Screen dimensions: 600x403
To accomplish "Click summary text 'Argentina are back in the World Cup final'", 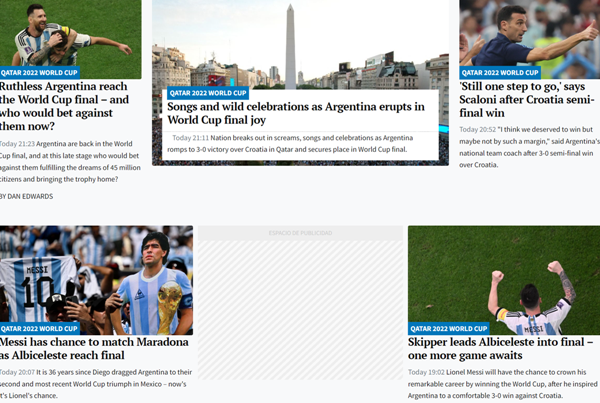I will click(70, 161).
